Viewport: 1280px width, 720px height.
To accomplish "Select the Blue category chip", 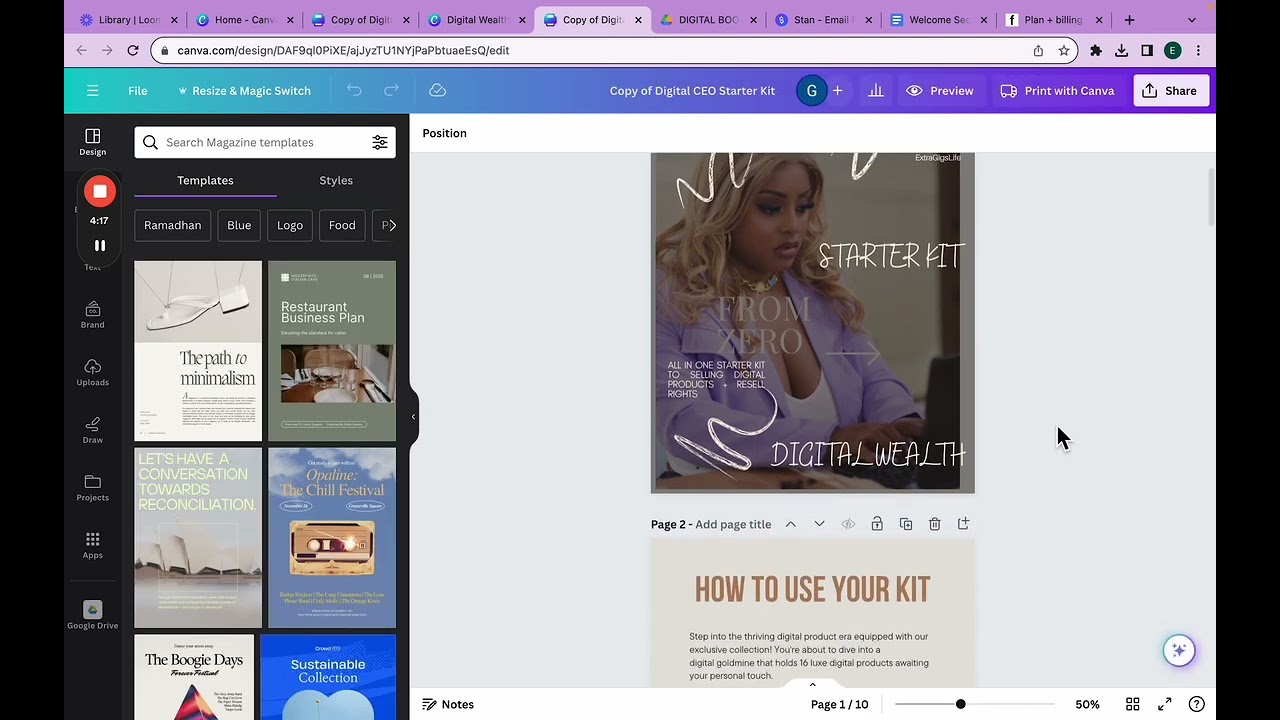I will 239,226.
